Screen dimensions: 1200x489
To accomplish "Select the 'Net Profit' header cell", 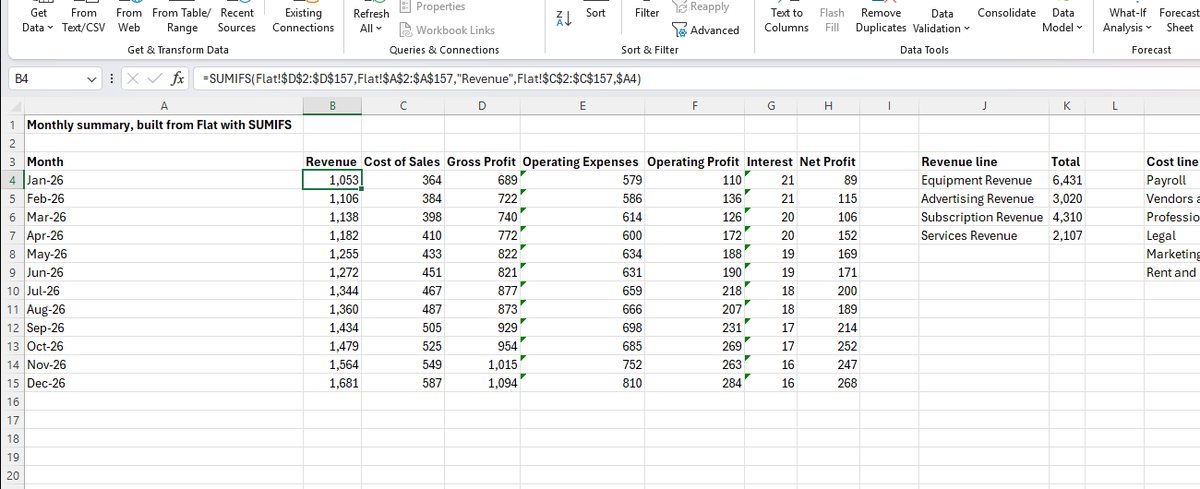I will (x=828, y=162).
